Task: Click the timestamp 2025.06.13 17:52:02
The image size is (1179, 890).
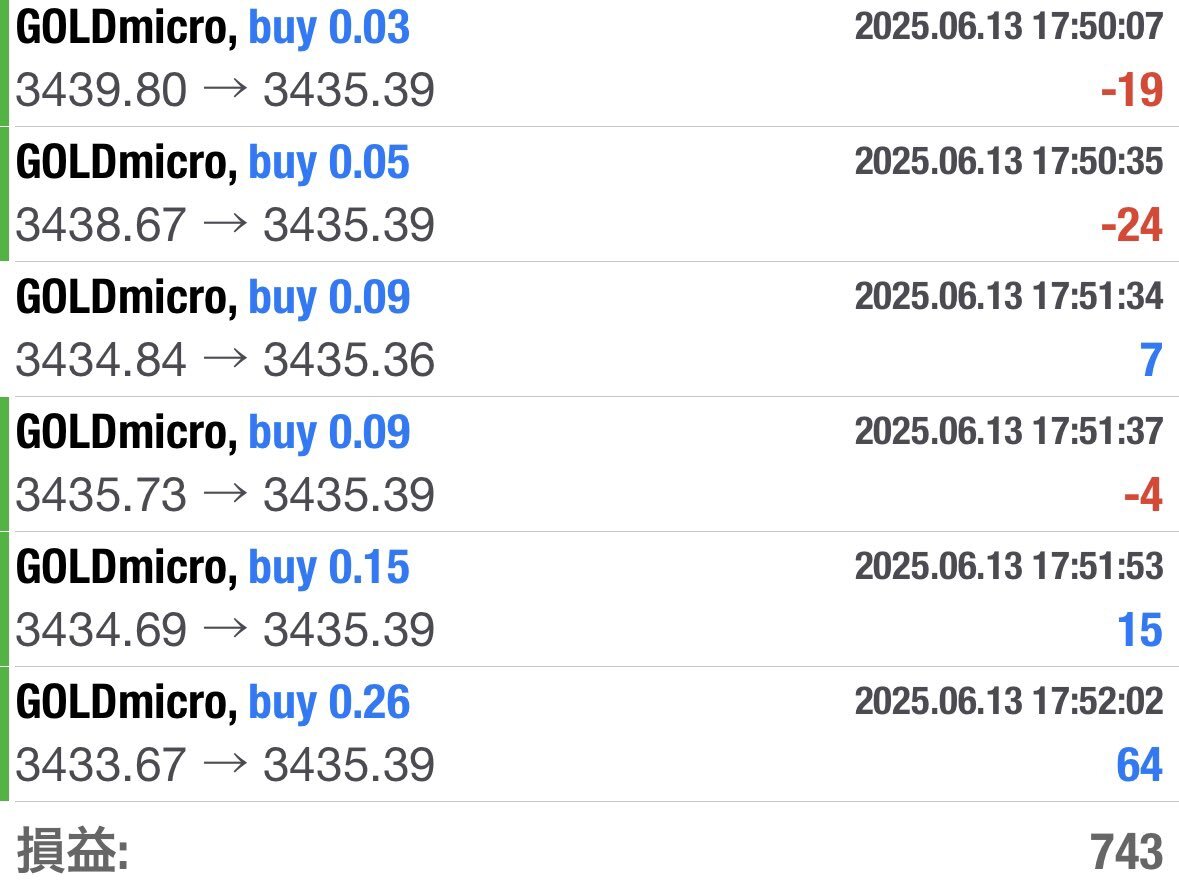Action: tap(1008, 702)
